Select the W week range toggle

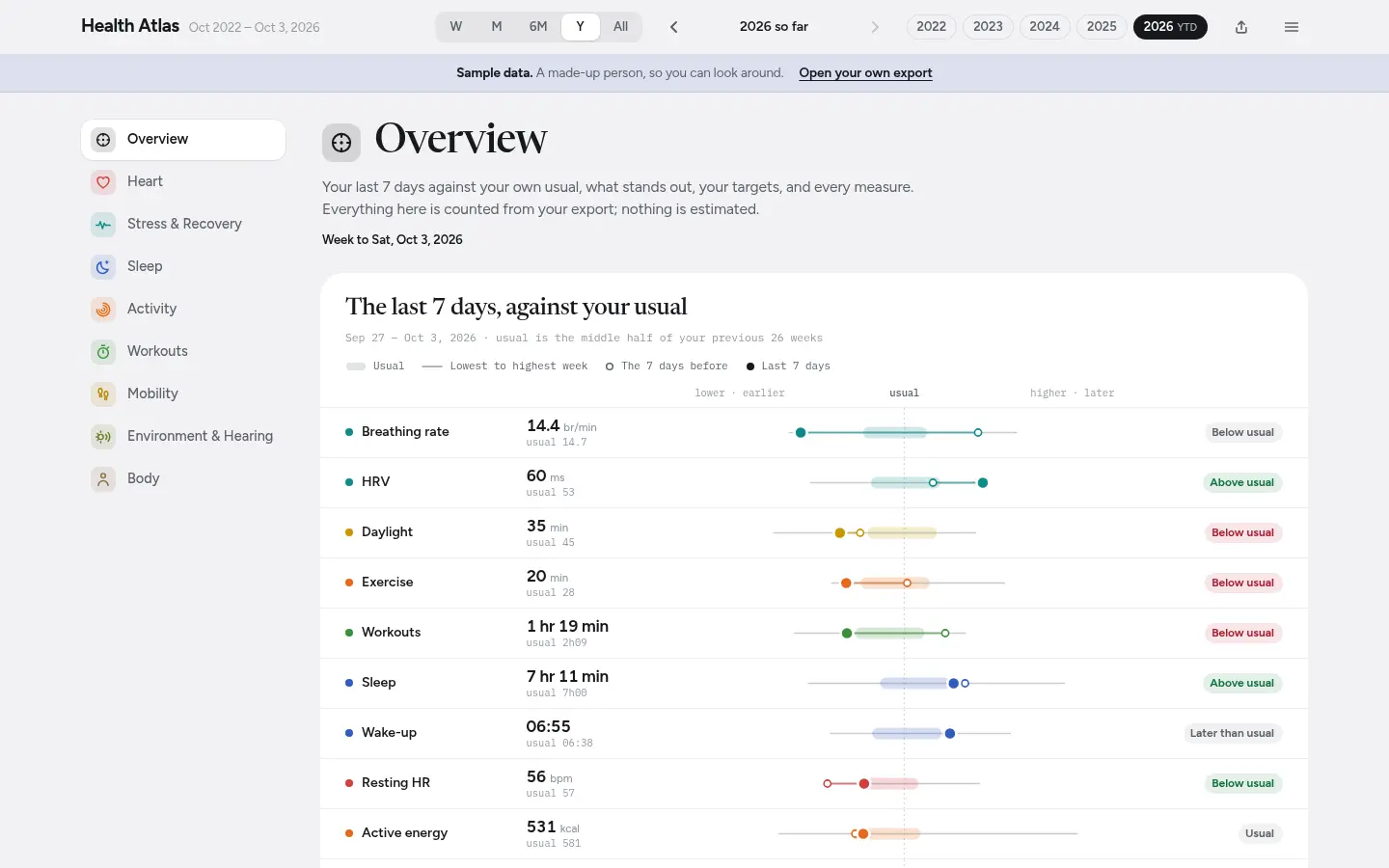point(456,27)
